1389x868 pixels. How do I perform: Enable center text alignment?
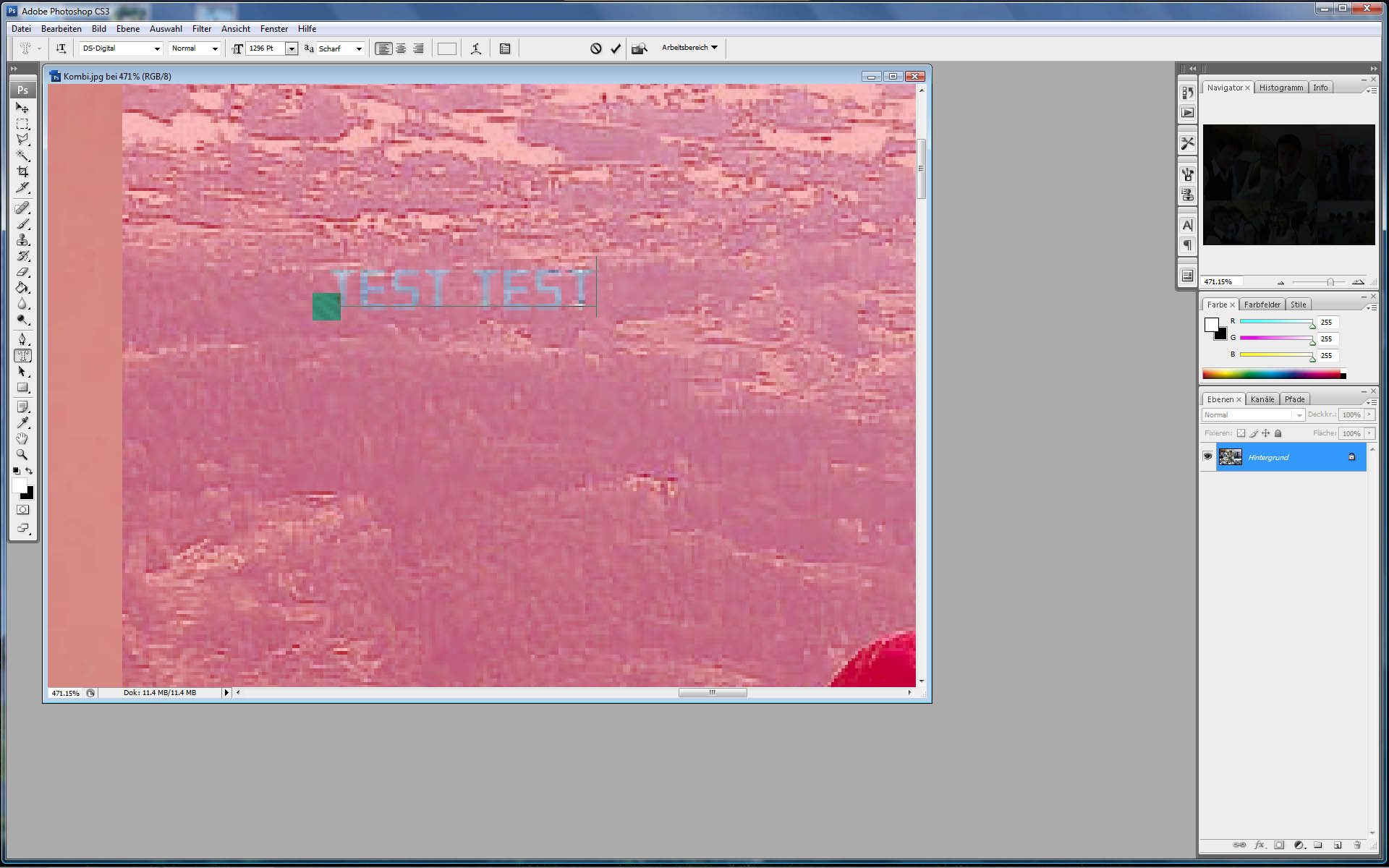click(401, 48)
